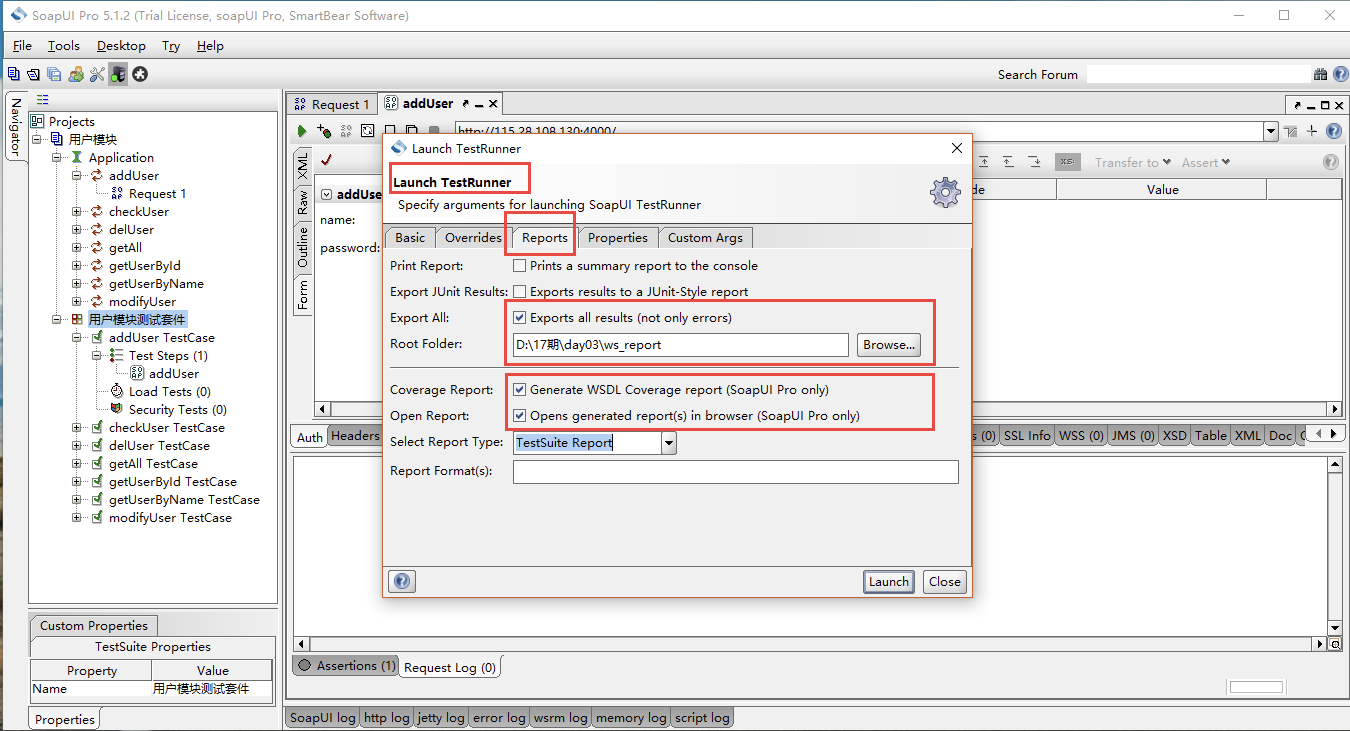1350x731 pixels.
Task: Expand the getAll TestCase node
Action: pos(77,463)
